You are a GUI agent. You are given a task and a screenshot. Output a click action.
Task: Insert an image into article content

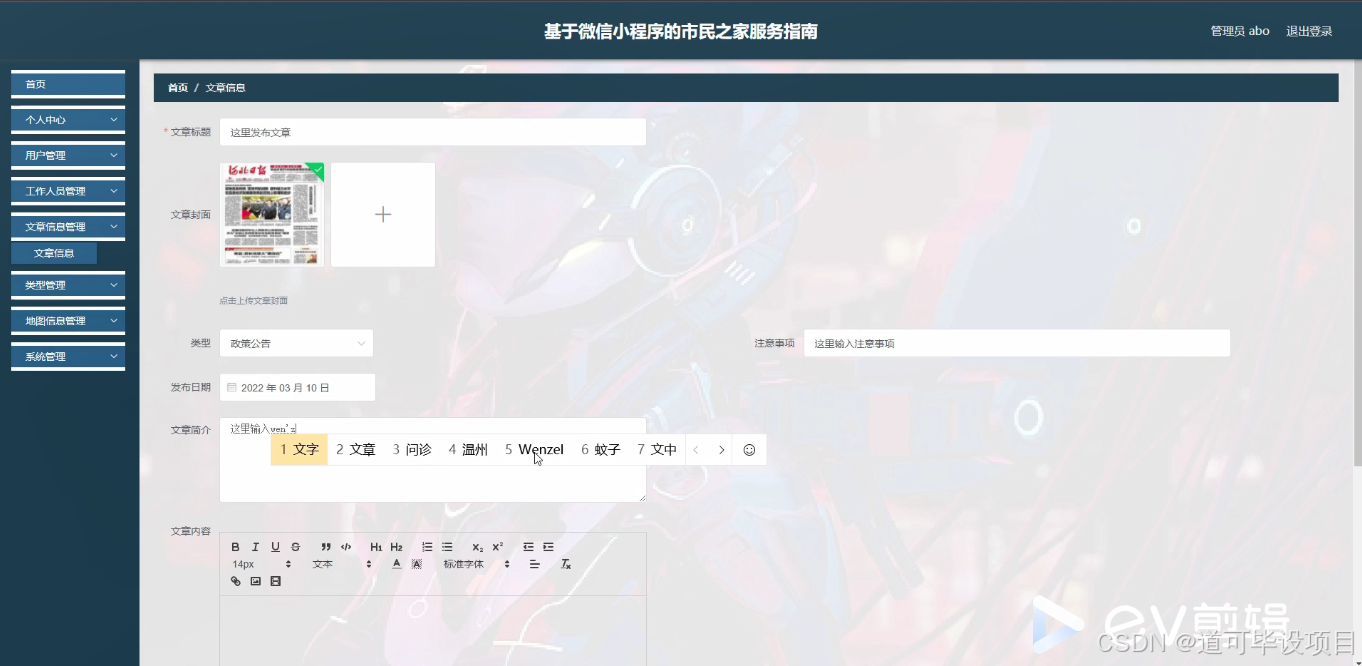(256, 581)
